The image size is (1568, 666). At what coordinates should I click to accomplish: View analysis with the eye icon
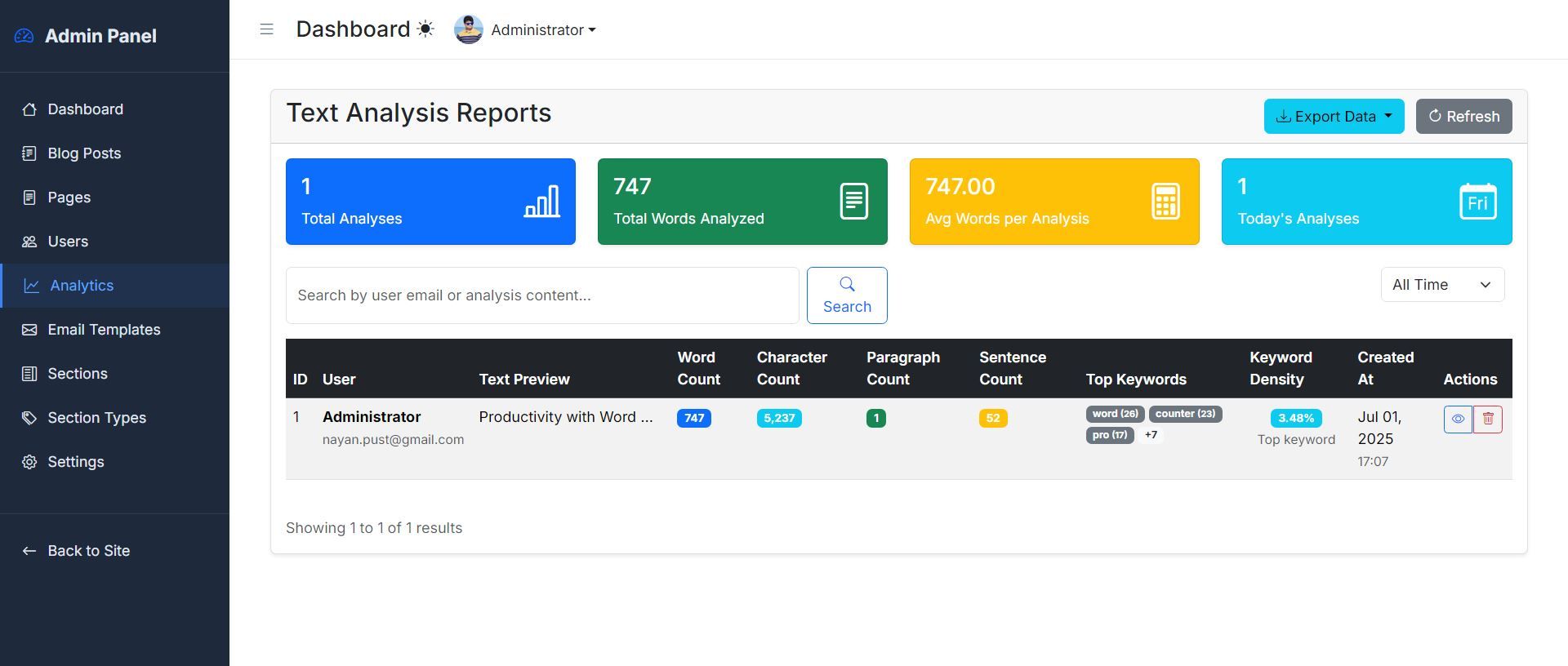1457,420
